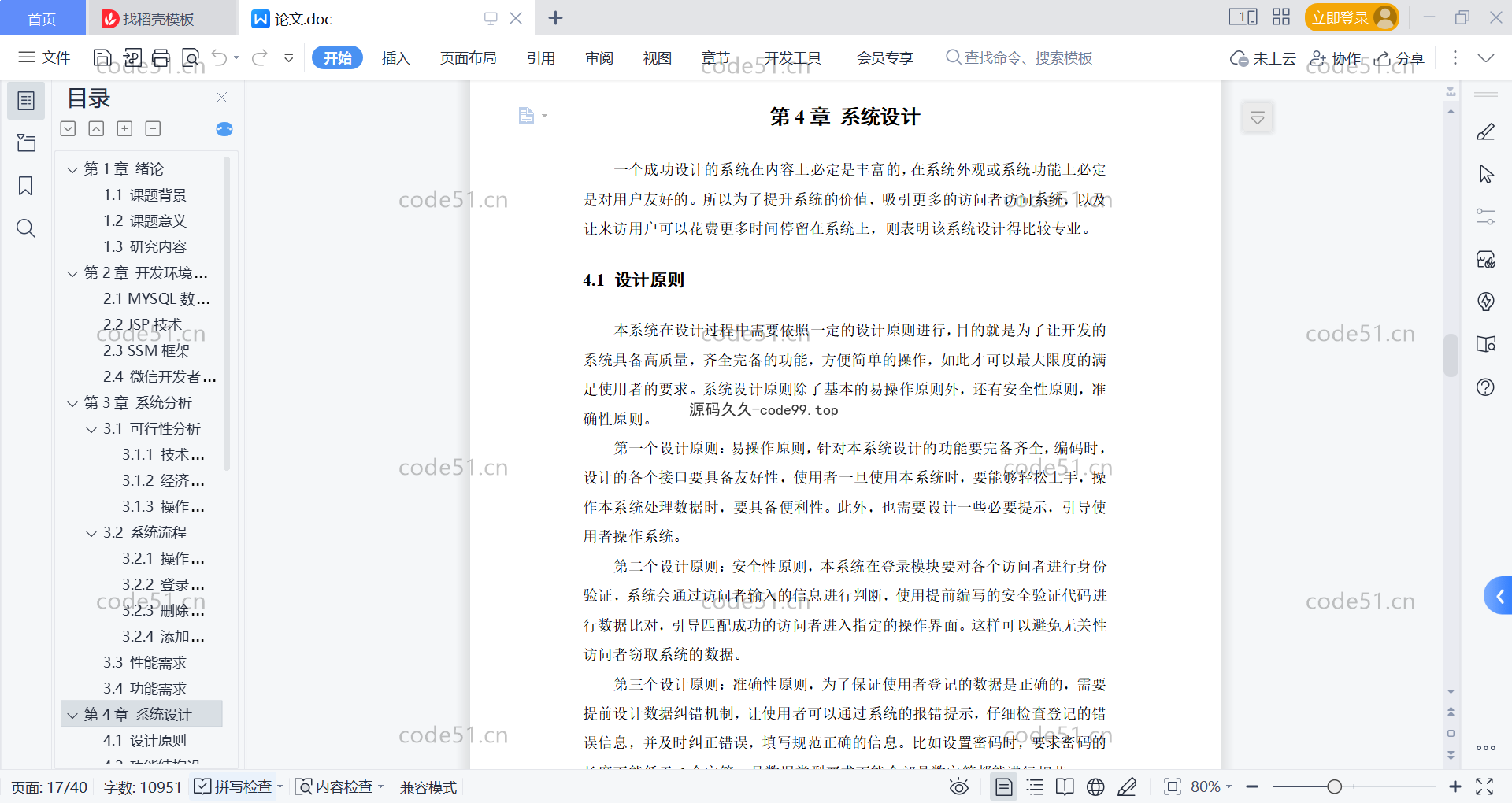Image resolution: width=1512 pixels, height=803 pixels.
Task: Jump to 3.4 功能需求 in the outline
Action: pos(145,689)
